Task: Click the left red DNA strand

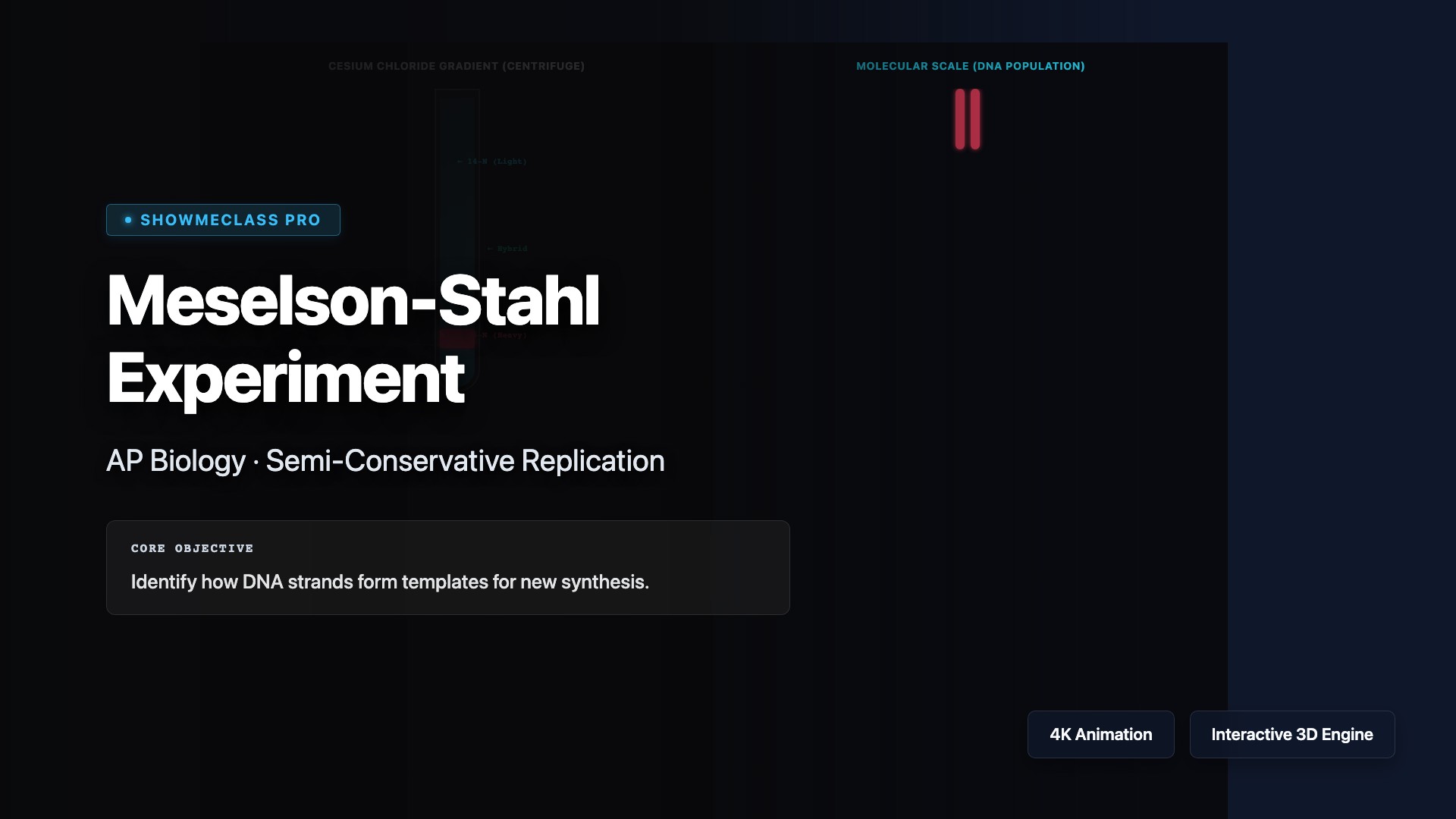Action: [960, 119]
